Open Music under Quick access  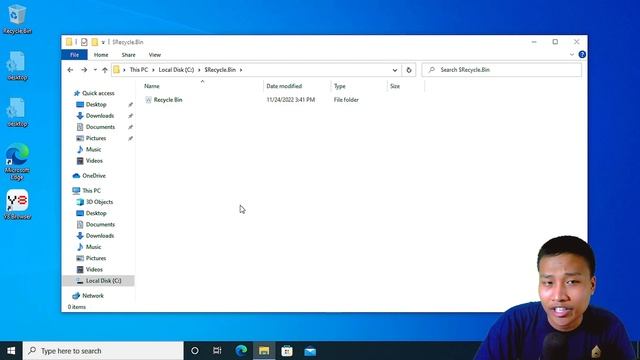coord(93,149)
